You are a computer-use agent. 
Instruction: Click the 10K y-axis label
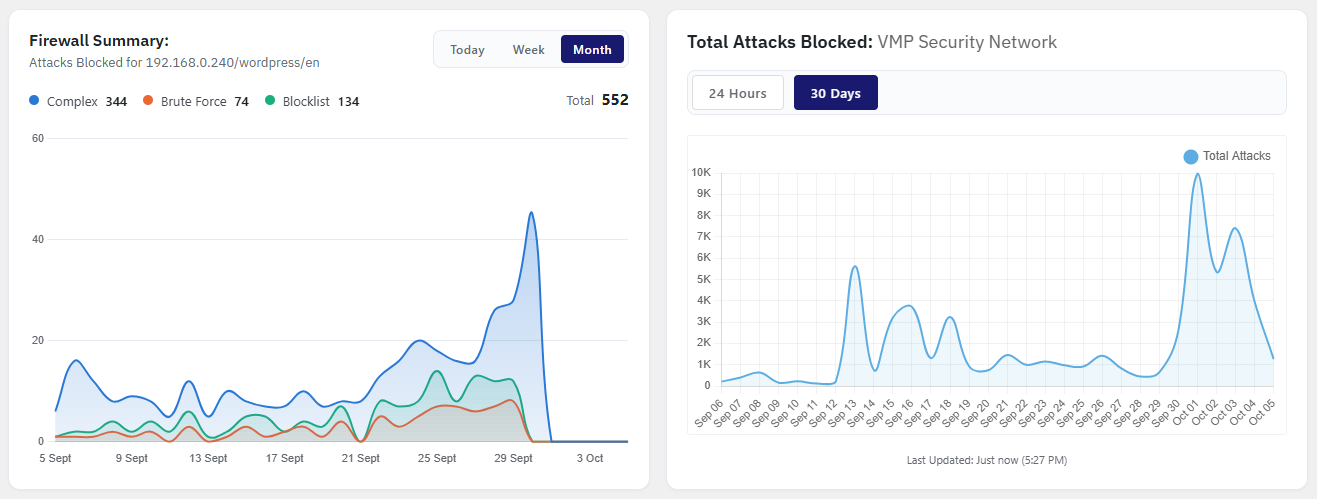[700, 172]
